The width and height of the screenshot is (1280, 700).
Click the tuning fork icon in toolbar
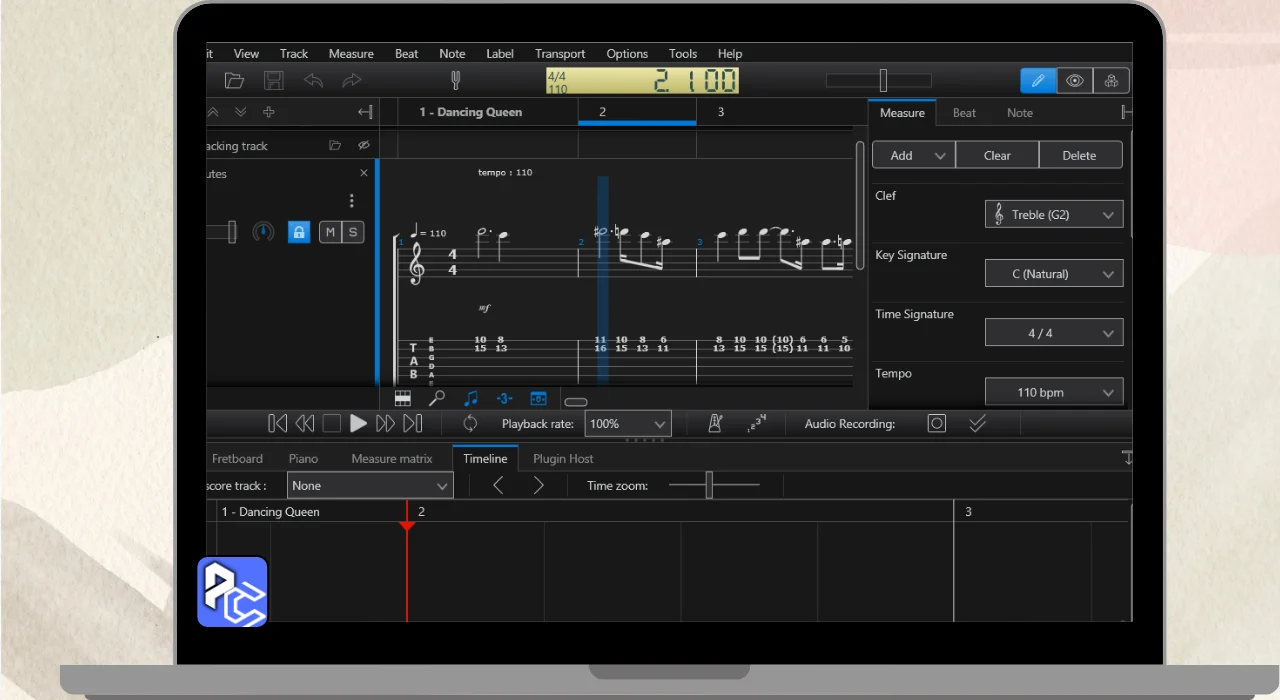click(455, 81)
